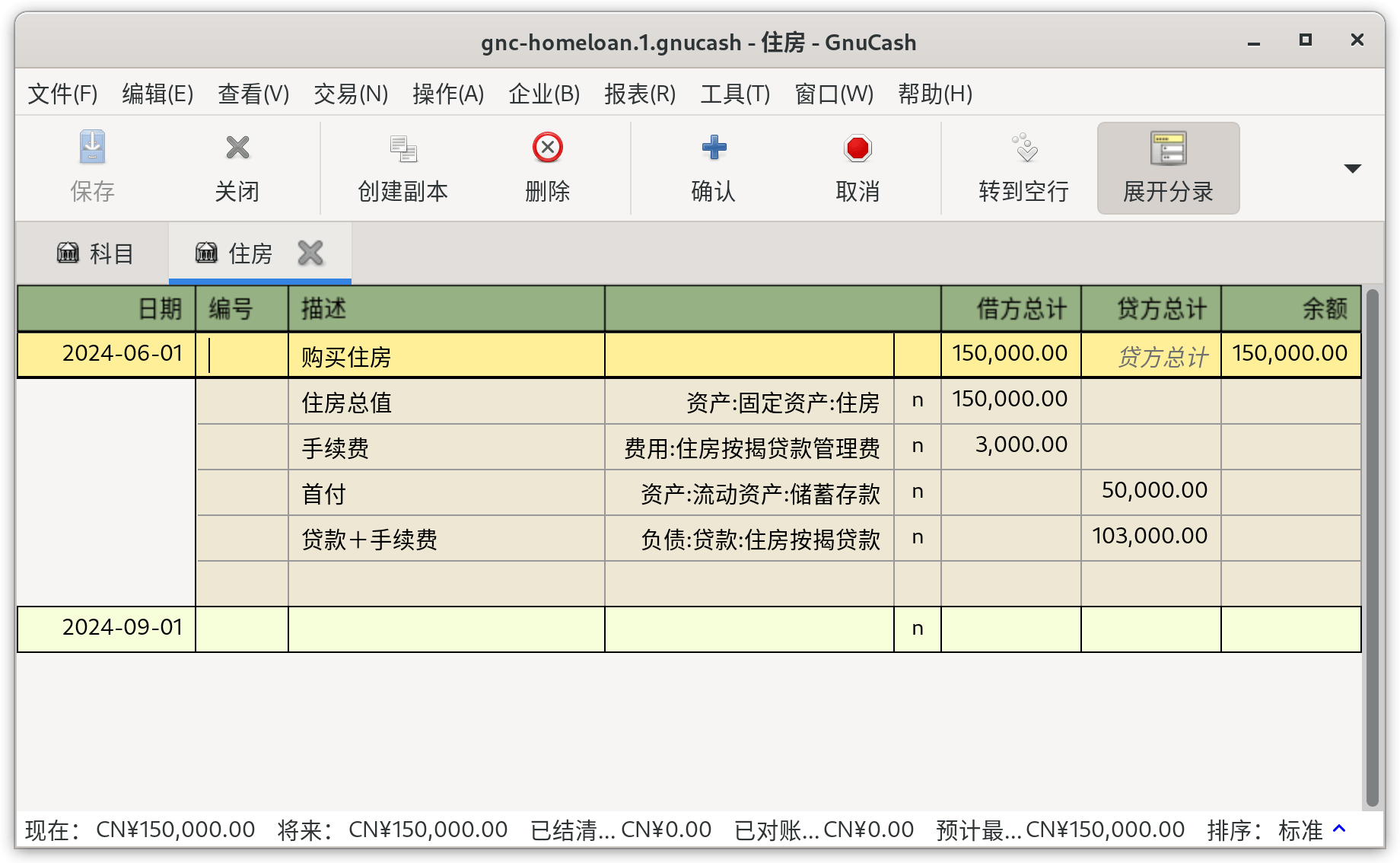Toggle reconcile flag n on 手续费 row
The height and width of the screenshot is (863, 1400).
(918, 447)
